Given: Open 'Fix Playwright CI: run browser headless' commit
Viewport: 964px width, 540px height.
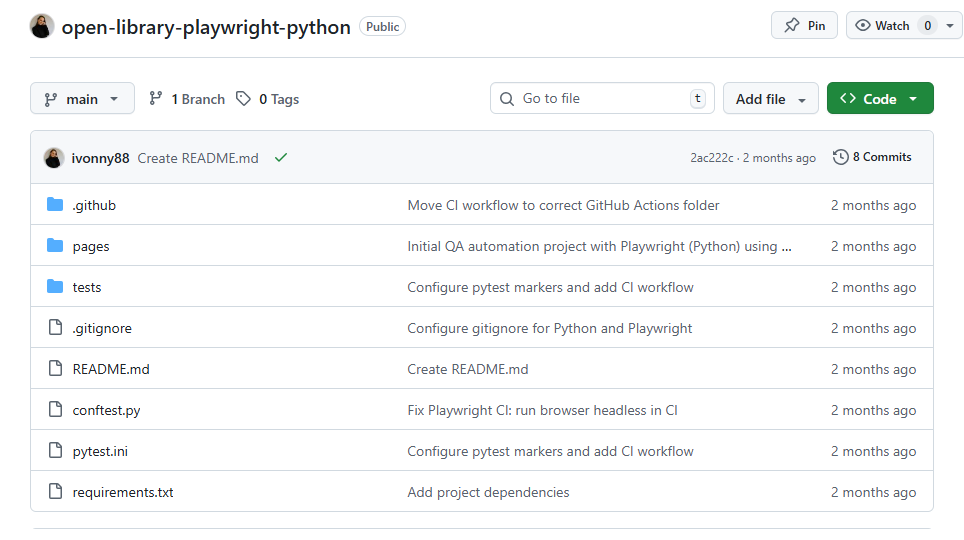Looking at the screenshot, I should pos(542,410).
